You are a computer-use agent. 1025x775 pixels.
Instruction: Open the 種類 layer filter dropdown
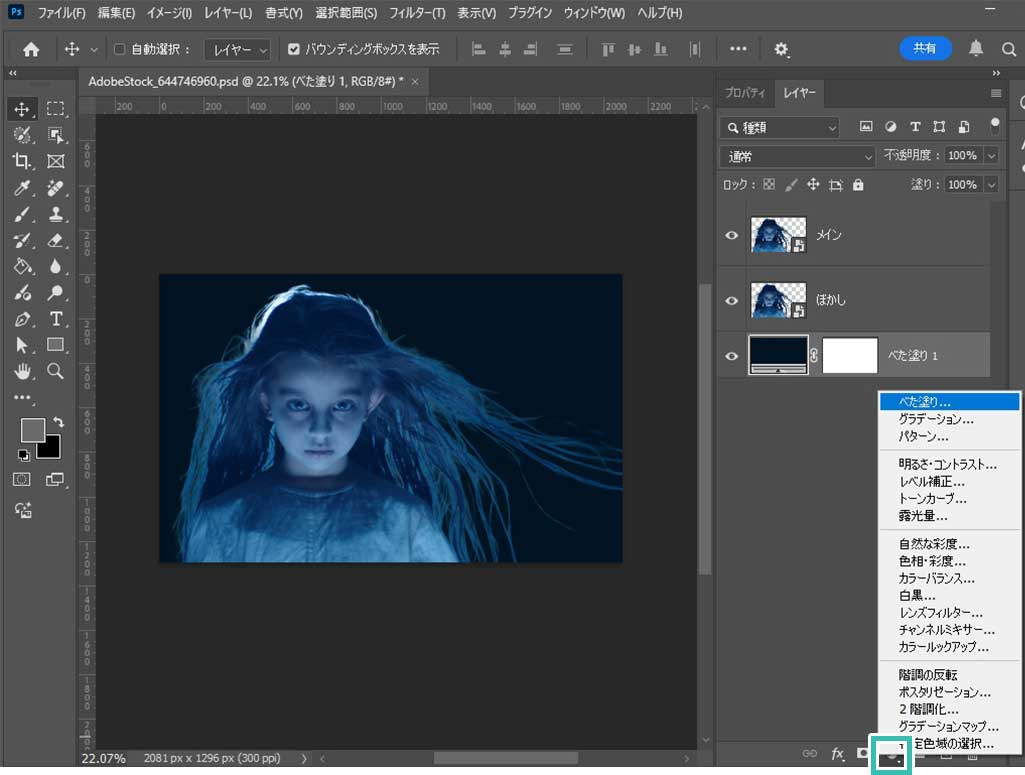pos(781,127)
